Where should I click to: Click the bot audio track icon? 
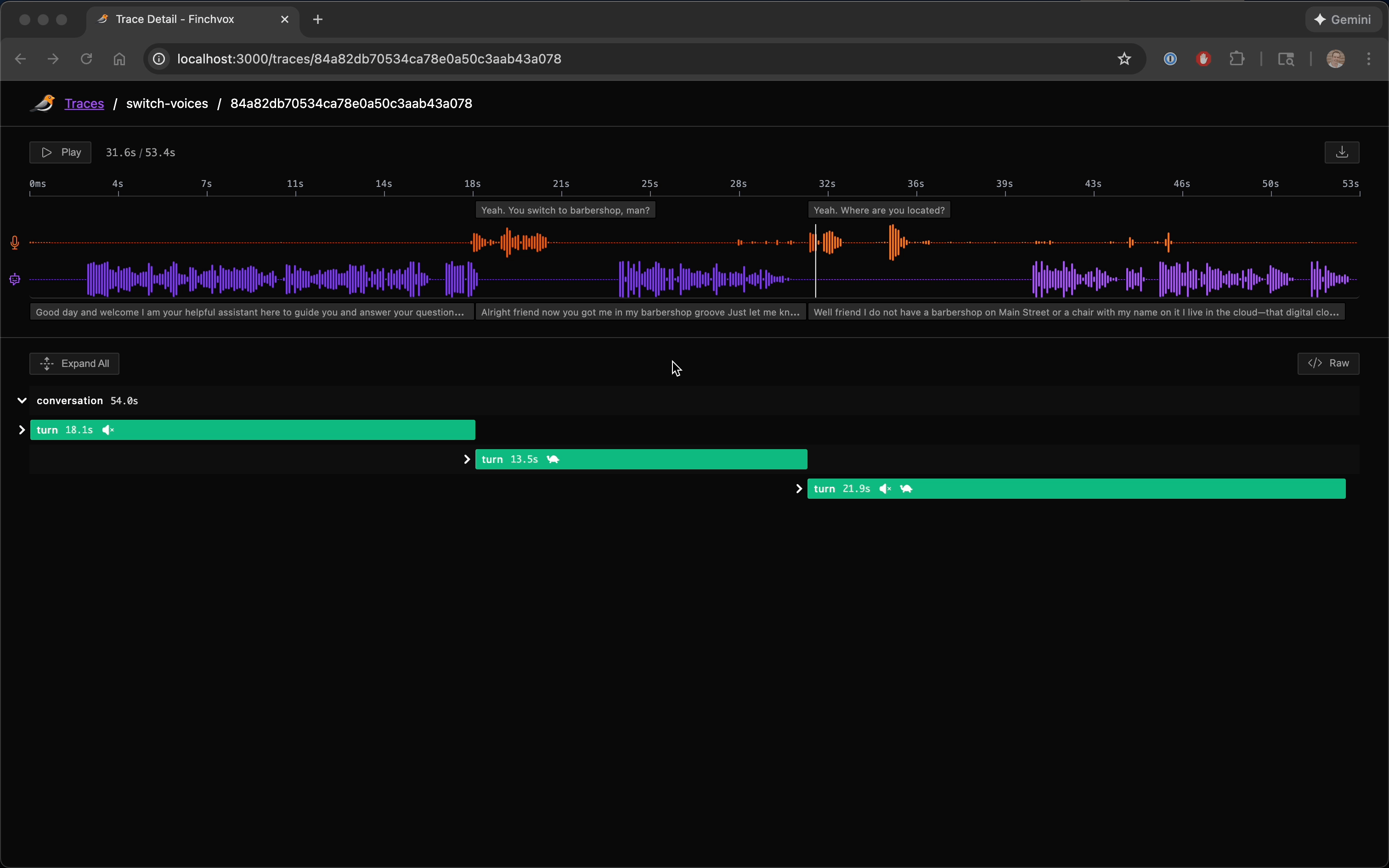click(x=15, y=280)
